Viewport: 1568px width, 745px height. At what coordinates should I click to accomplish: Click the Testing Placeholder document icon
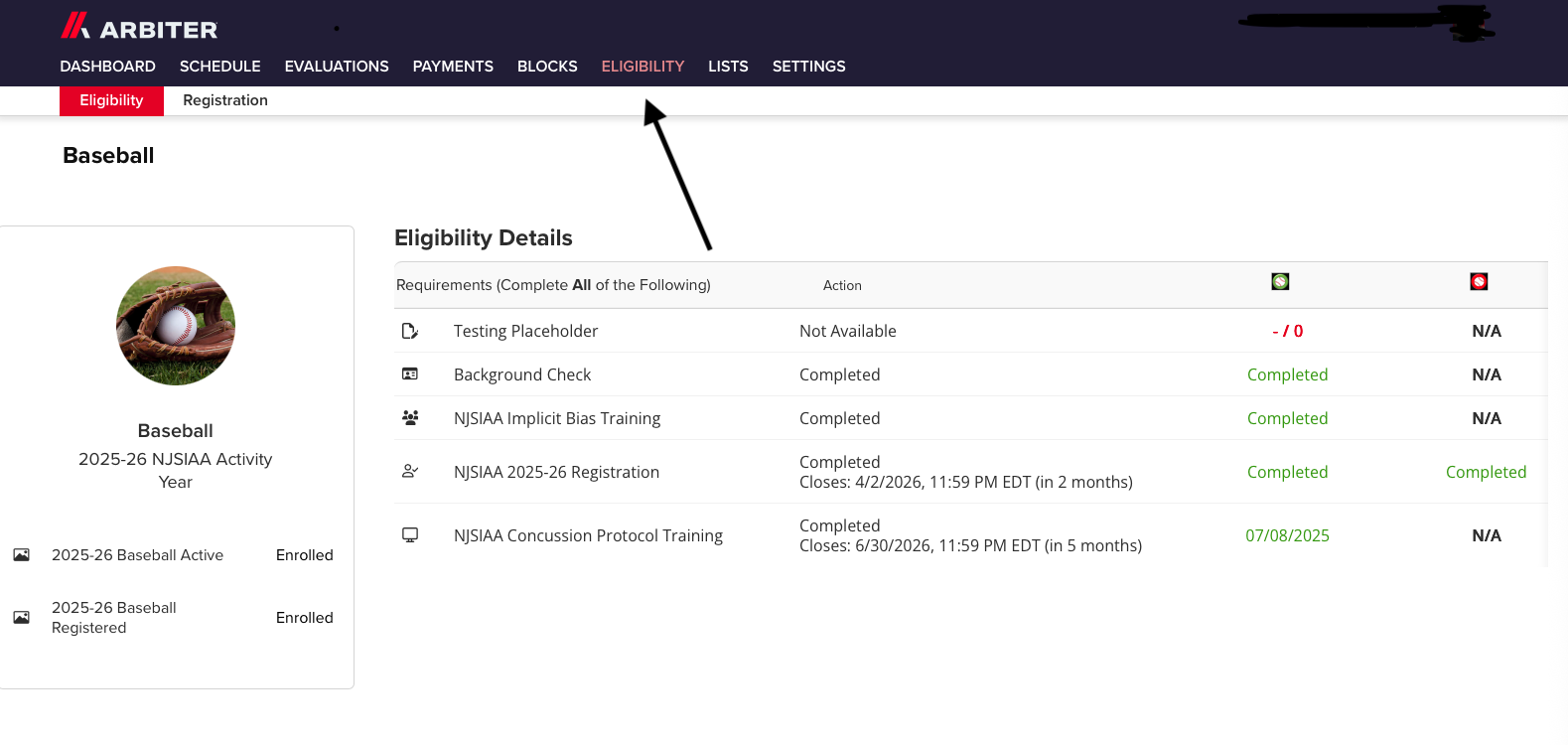click(x=409, y=331)
